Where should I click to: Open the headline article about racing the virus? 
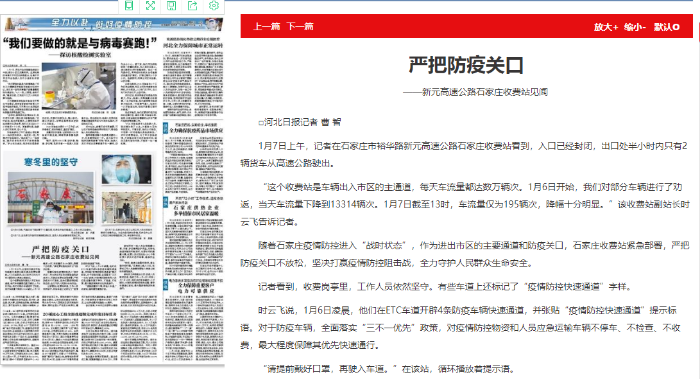click(80, 43)
